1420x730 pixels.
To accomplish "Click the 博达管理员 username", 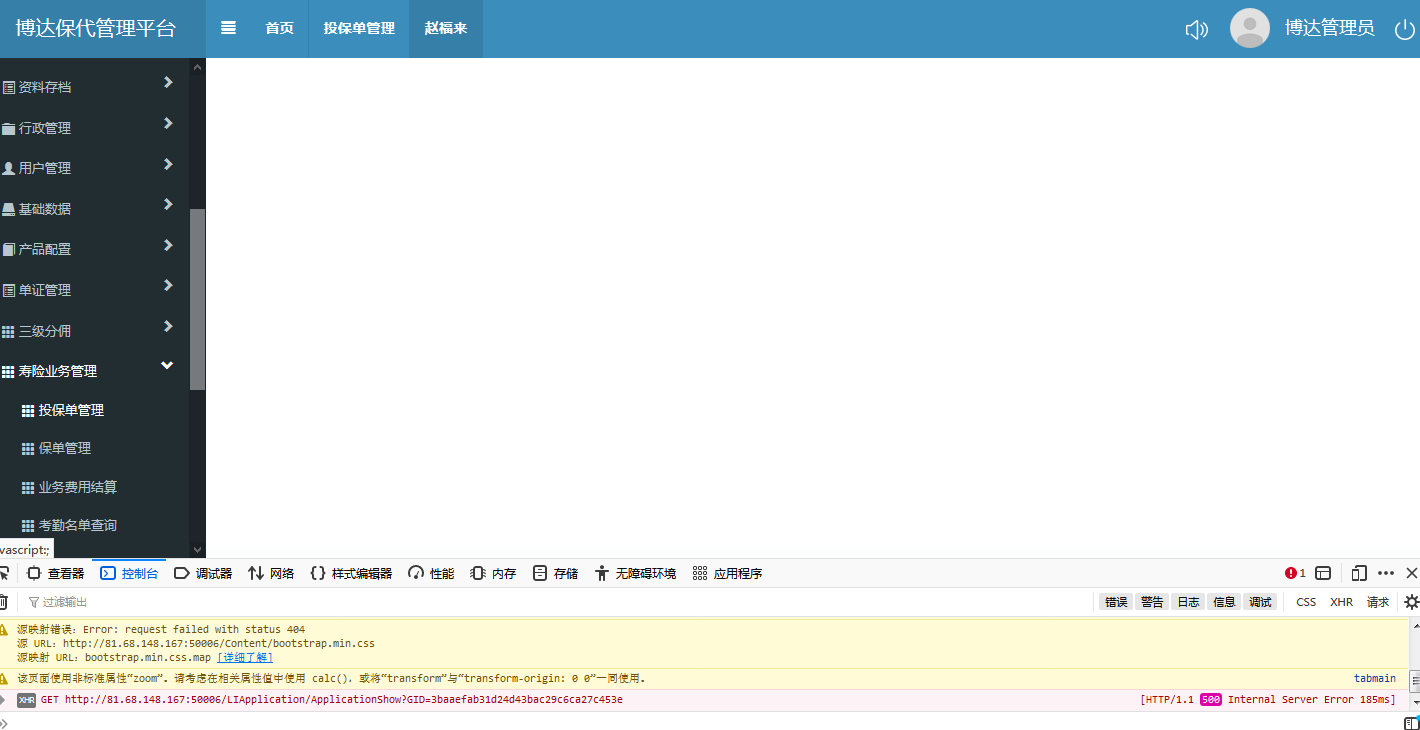I will tap(1329, 28).
